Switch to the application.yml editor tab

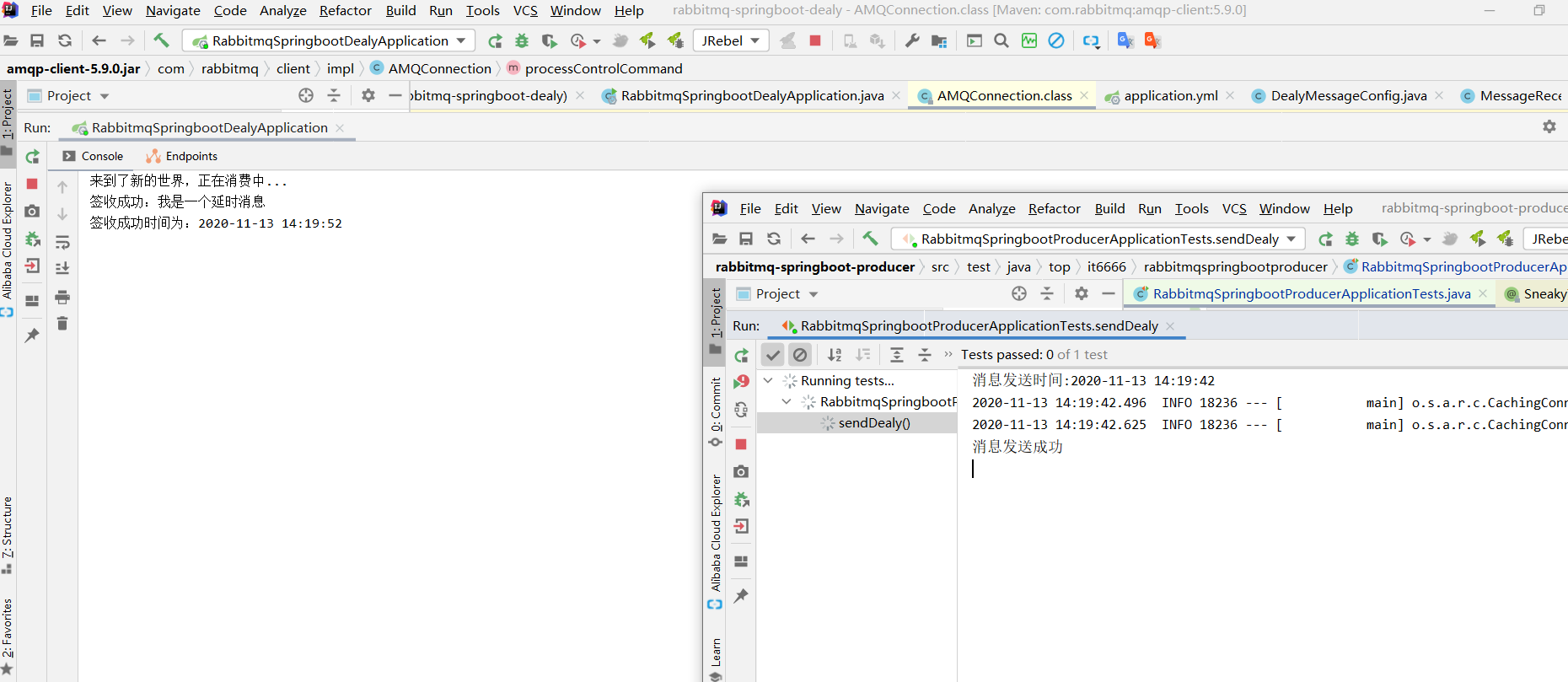1170,95
